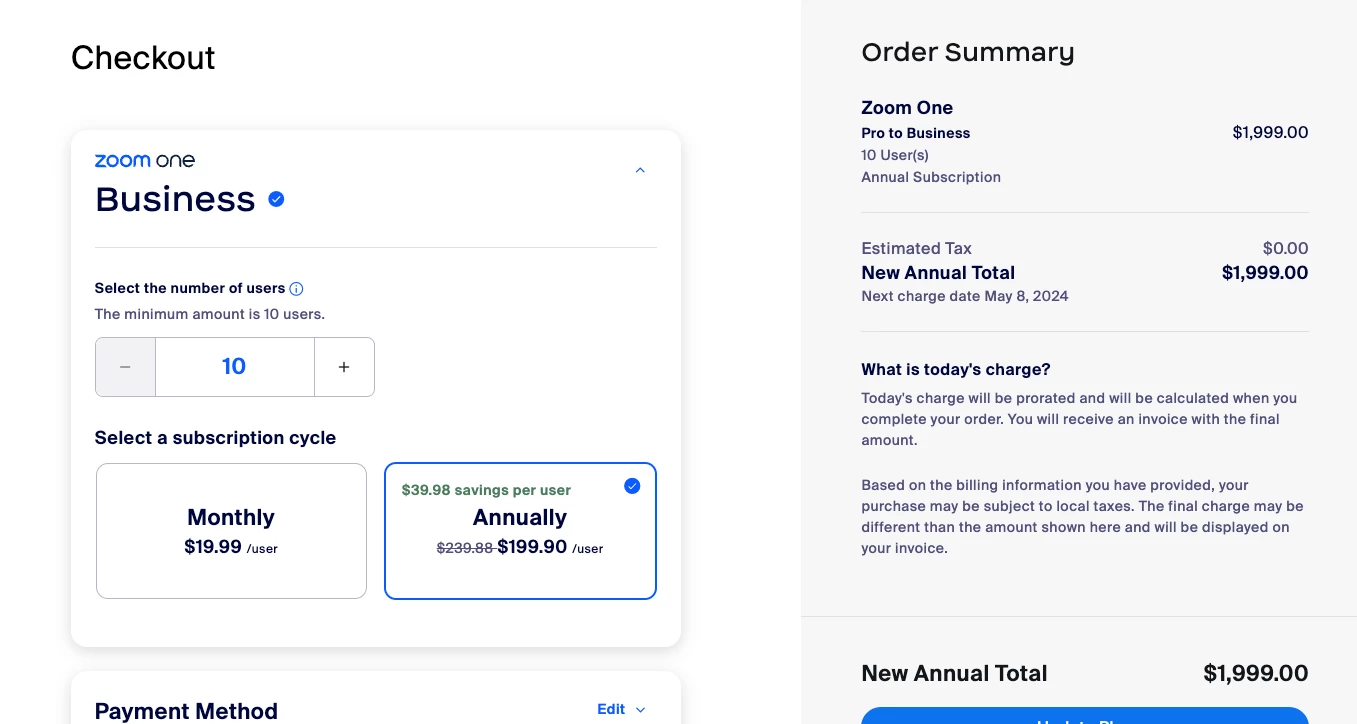Click "10 User(s)" in order summary
Image resolution: width=1357 pixels, height=724 pixels.
coord(895,155)
